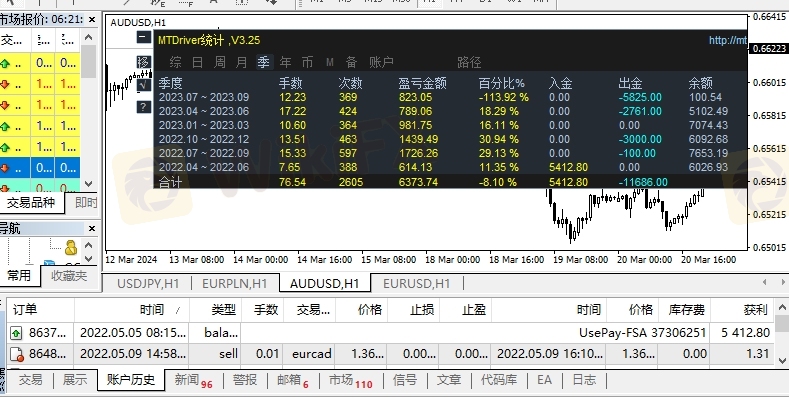Open the ? help button beside panel

[143, 107]
